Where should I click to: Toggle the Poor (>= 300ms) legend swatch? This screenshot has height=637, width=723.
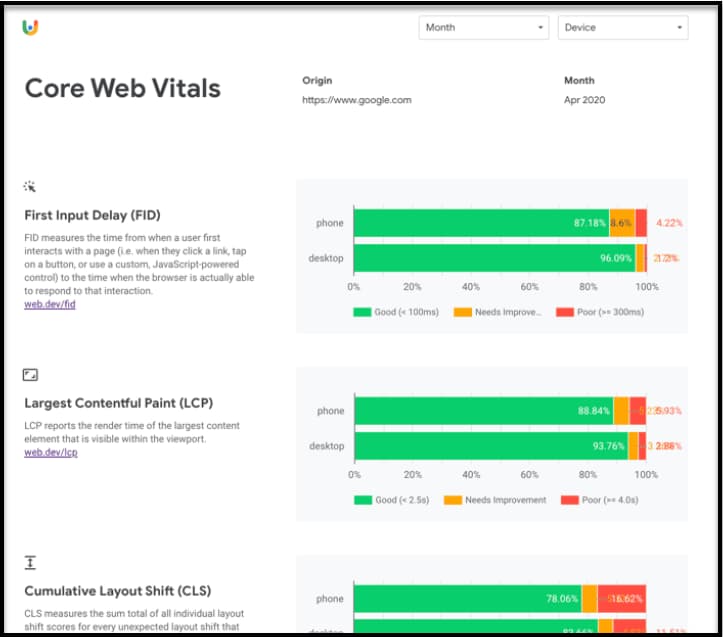coord(565,312)
